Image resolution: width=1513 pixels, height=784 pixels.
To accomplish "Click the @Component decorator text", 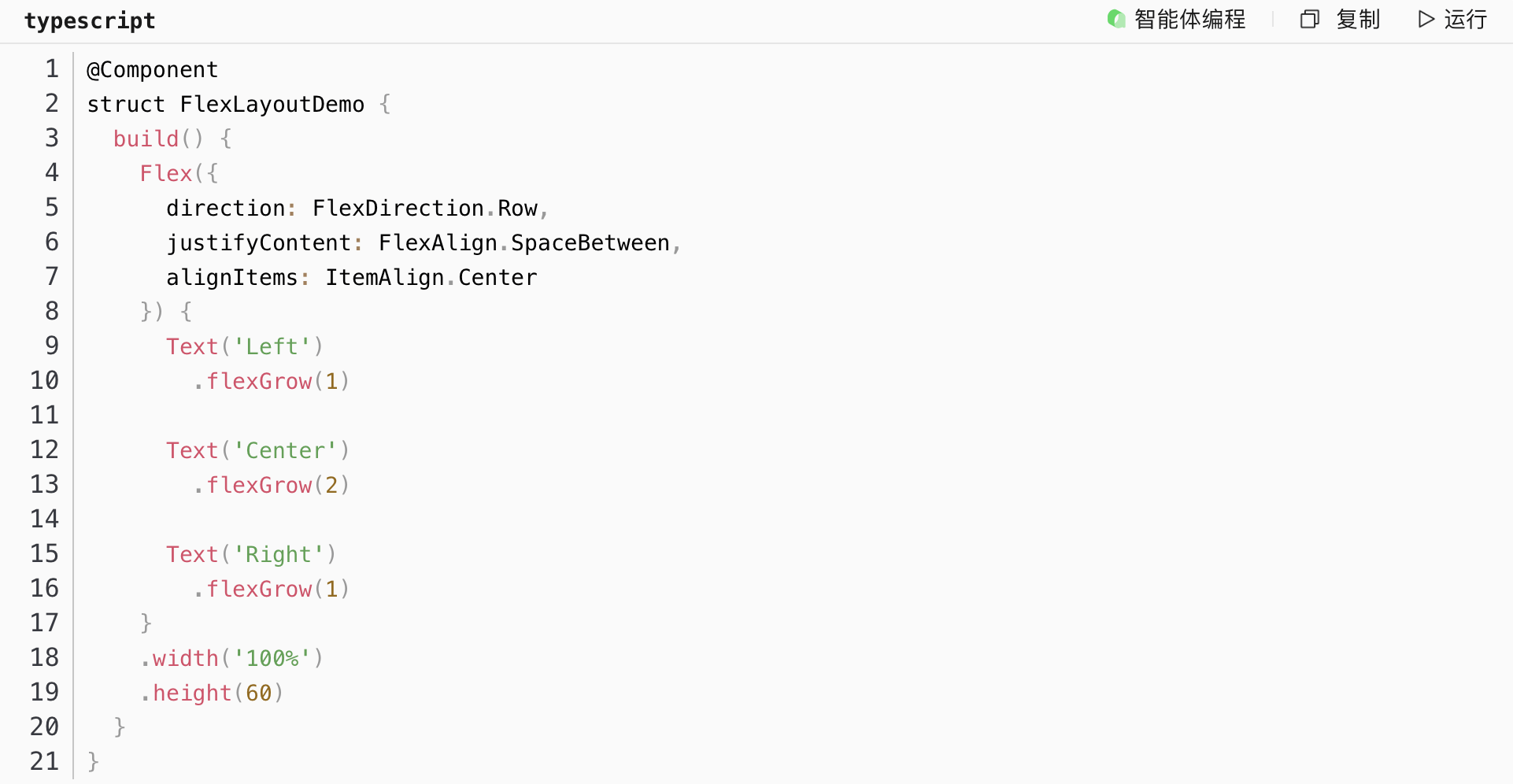I will point(152,70).
